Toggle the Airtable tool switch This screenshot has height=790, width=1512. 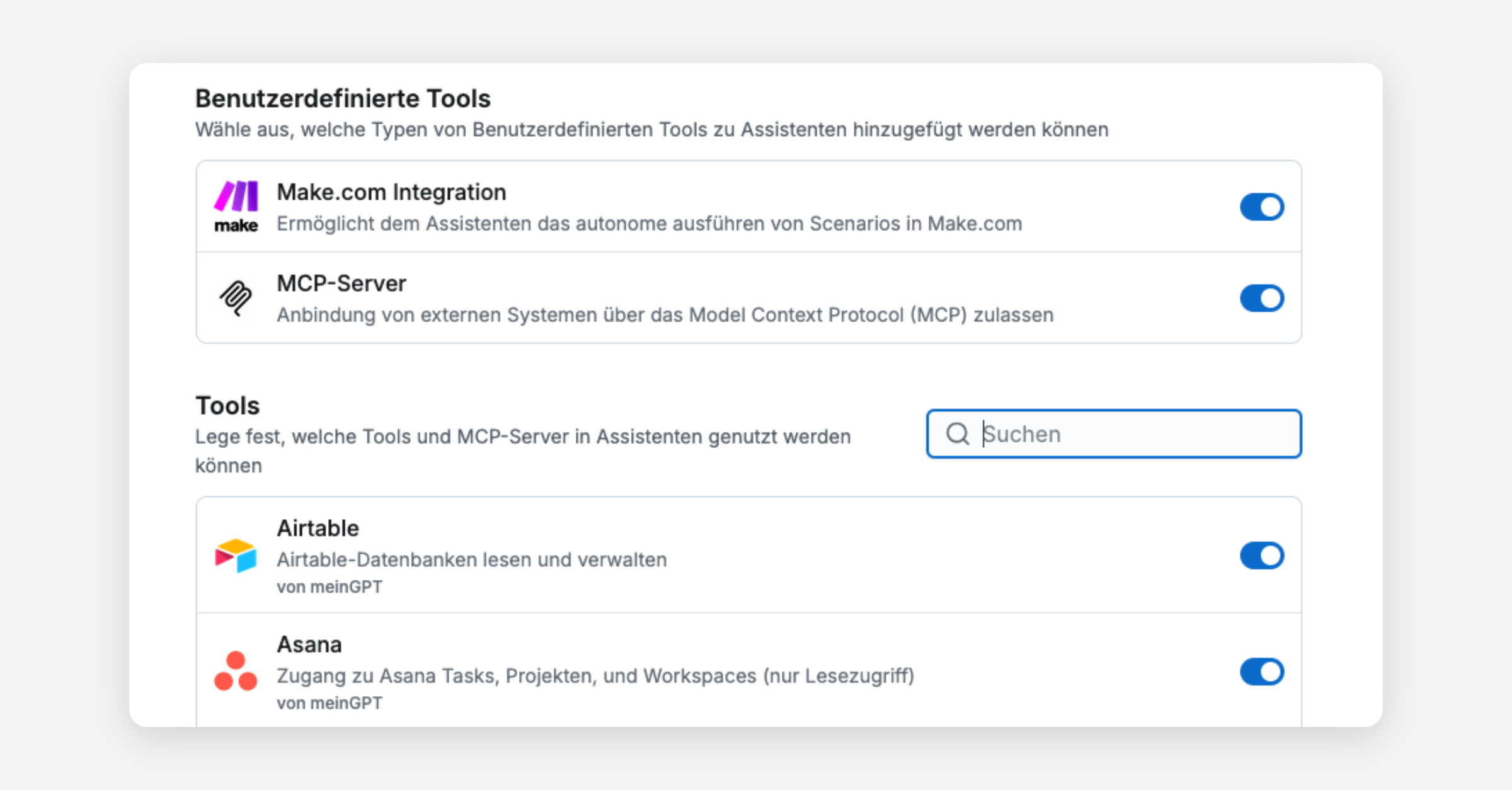pos(1261,555)
